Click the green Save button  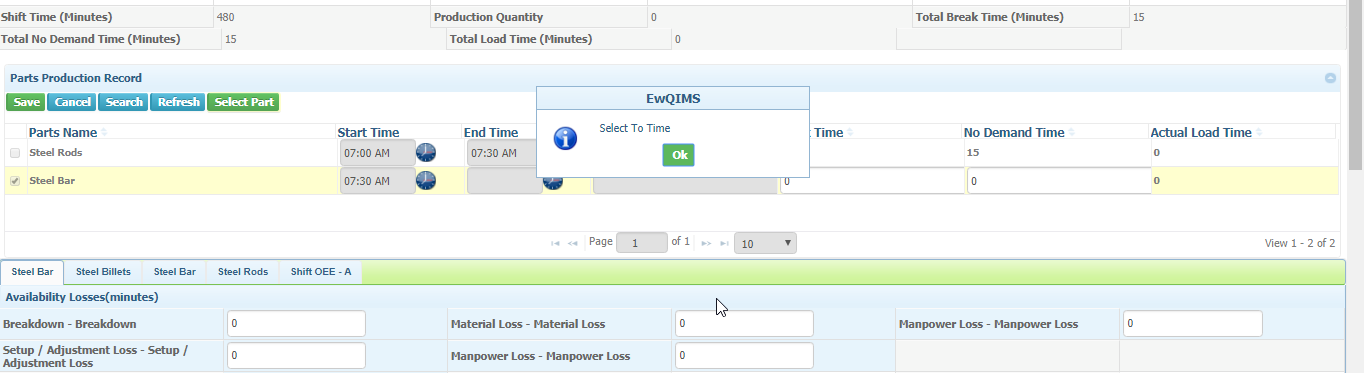26,102
